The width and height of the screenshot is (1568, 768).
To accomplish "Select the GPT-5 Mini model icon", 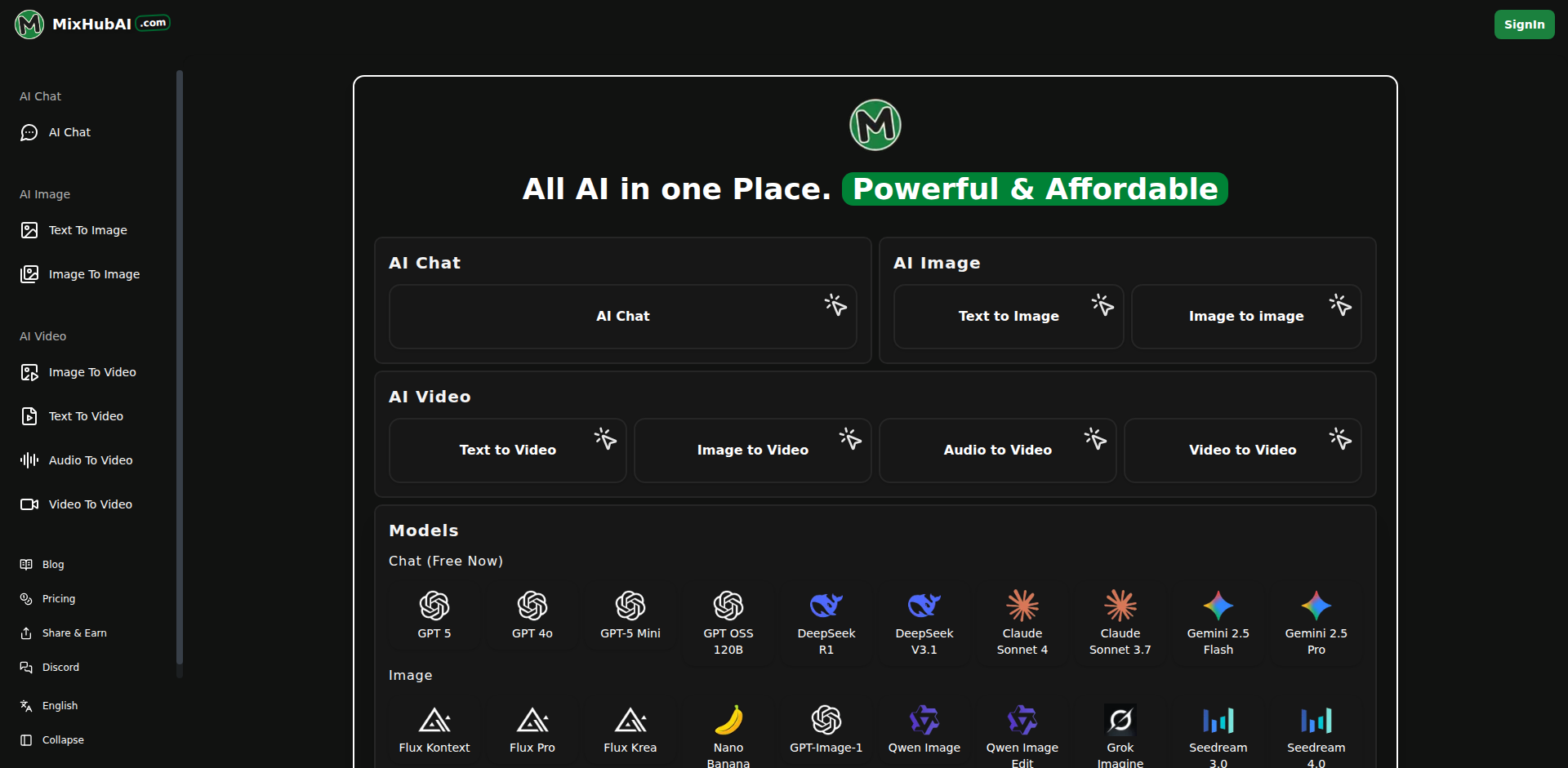I will (630, 606).
